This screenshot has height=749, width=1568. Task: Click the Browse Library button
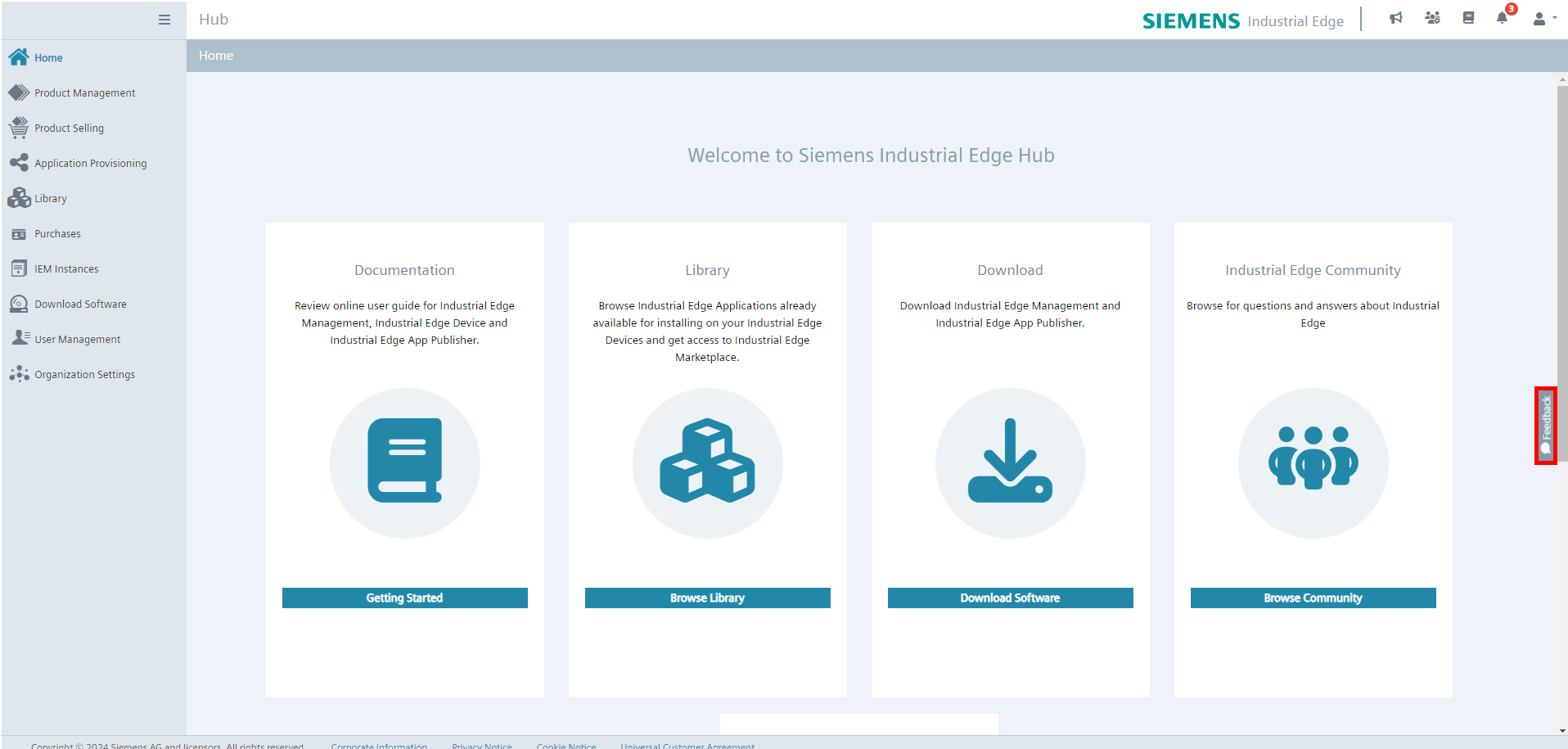tap(707, 598)
